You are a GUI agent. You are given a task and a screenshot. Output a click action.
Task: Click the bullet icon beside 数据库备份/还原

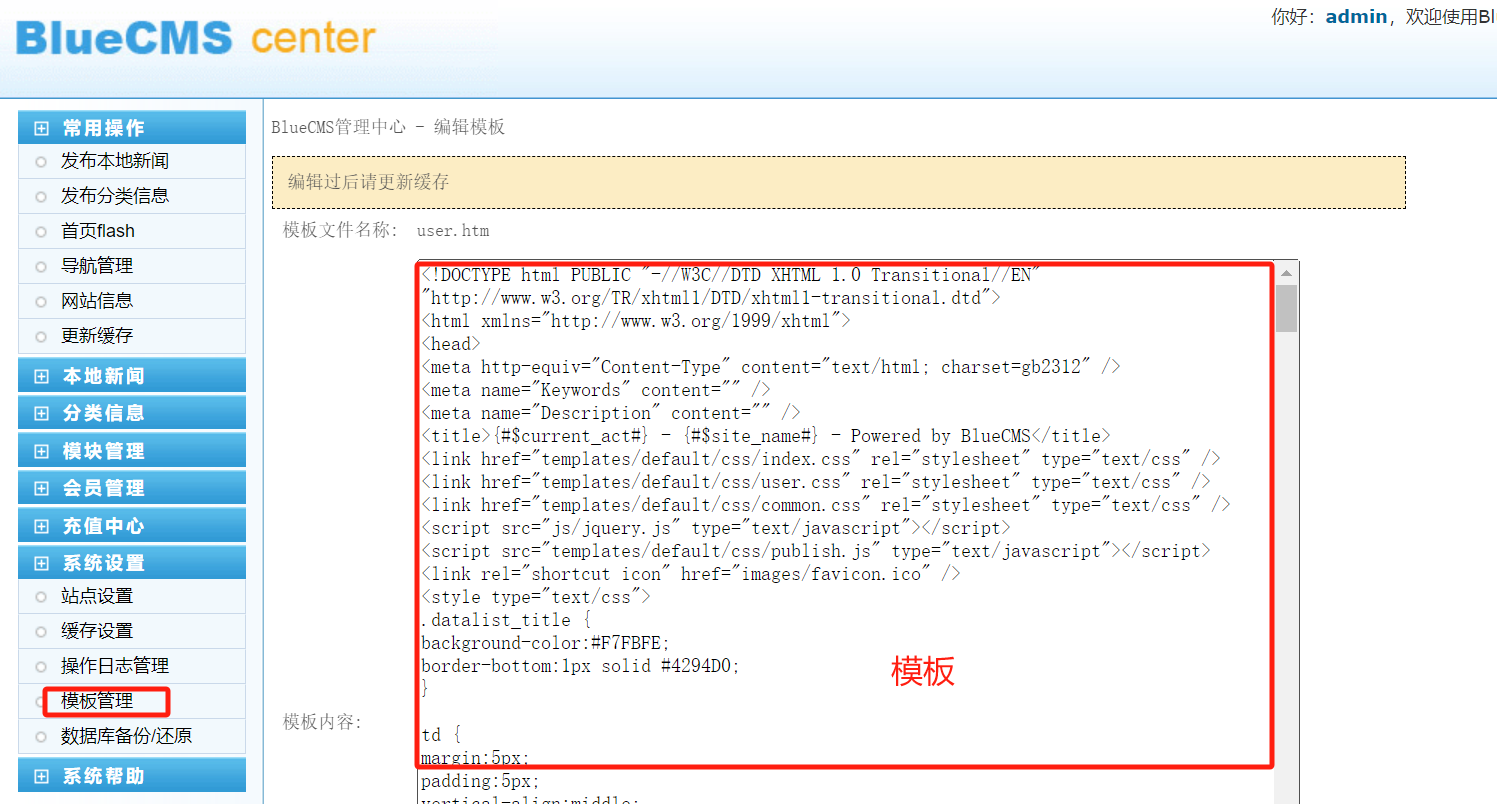(x=41, y=737)
